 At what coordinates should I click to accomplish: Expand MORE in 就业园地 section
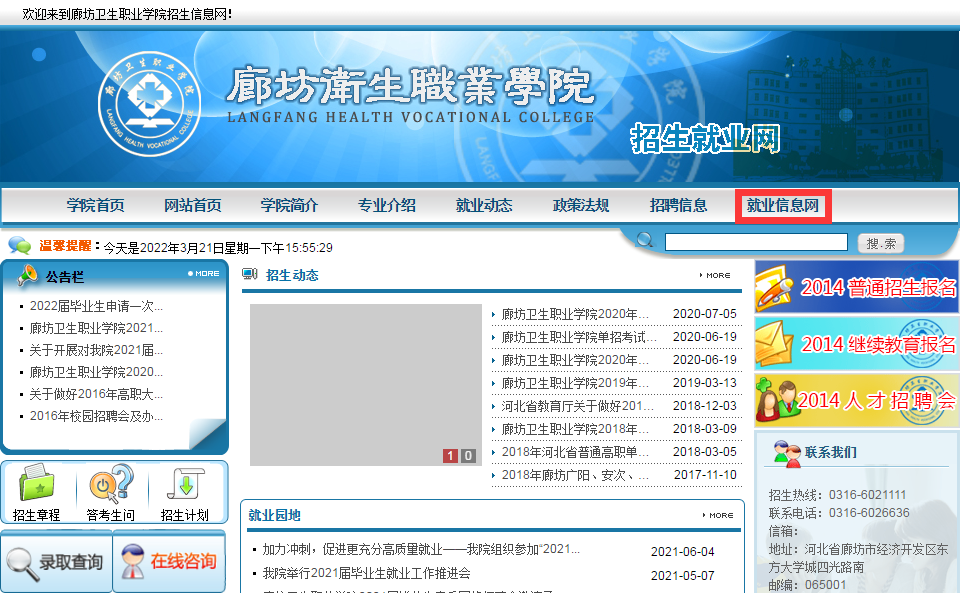(718, 515)
